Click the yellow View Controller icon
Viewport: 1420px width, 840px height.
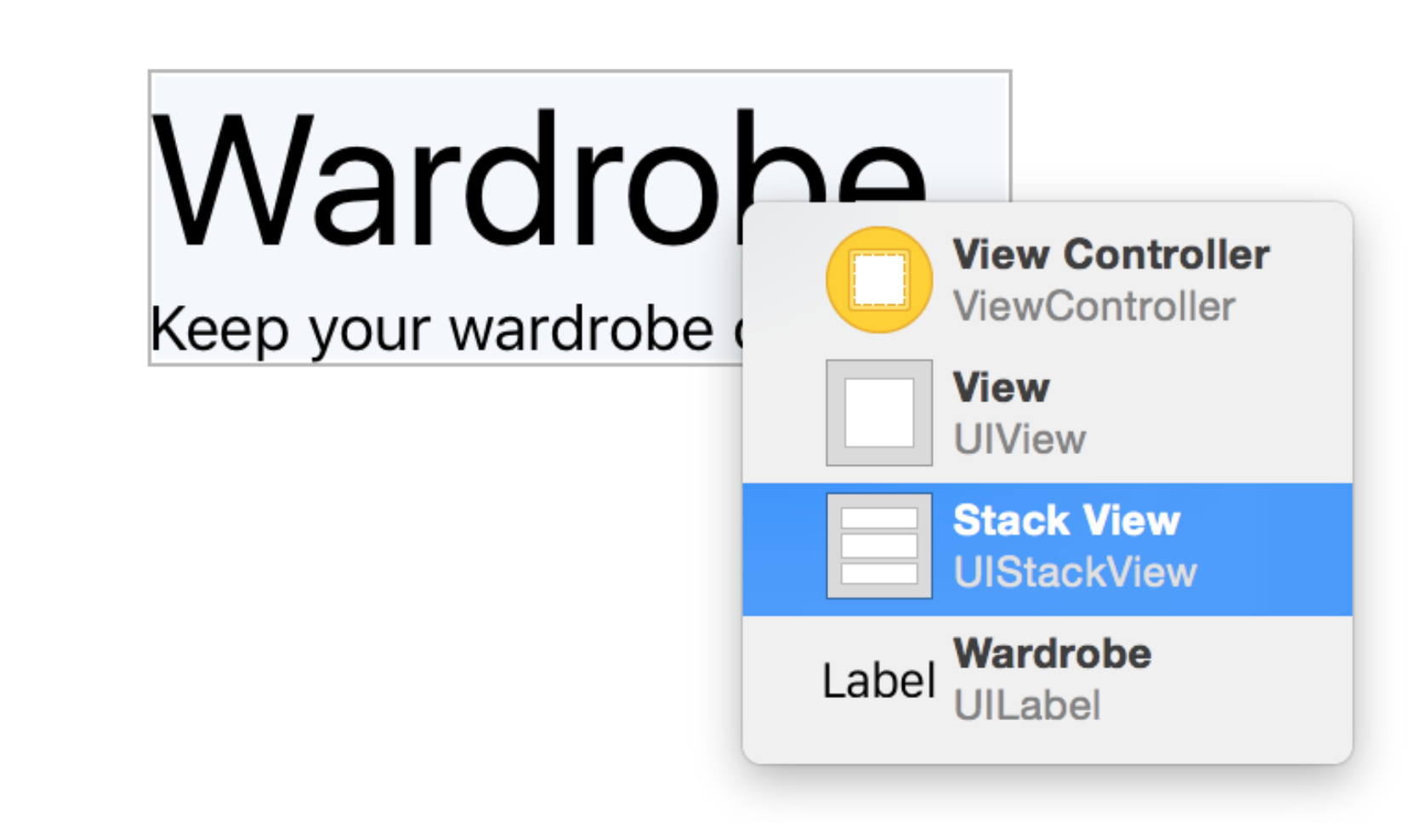coord(879,279)
